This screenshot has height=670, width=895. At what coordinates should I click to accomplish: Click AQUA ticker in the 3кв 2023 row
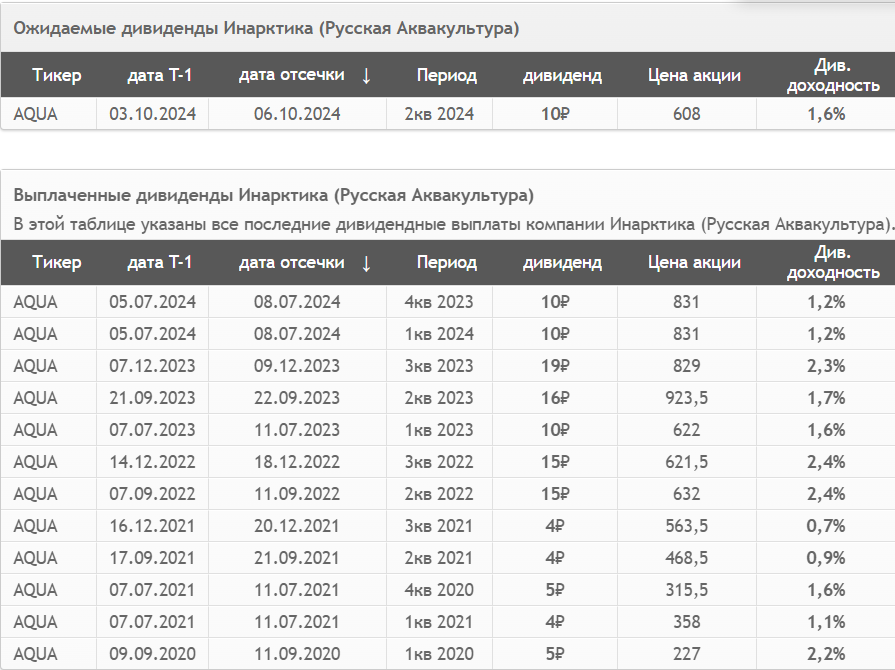tap(35, 366)
